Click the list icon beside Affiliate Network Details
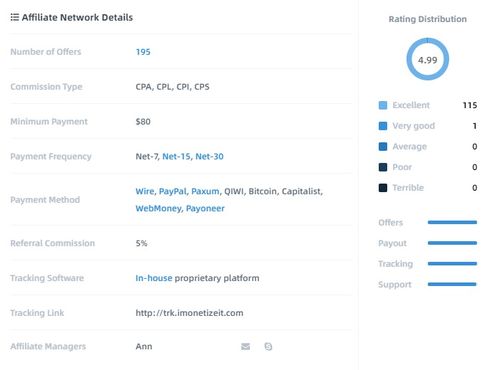 tap(15, 17)
